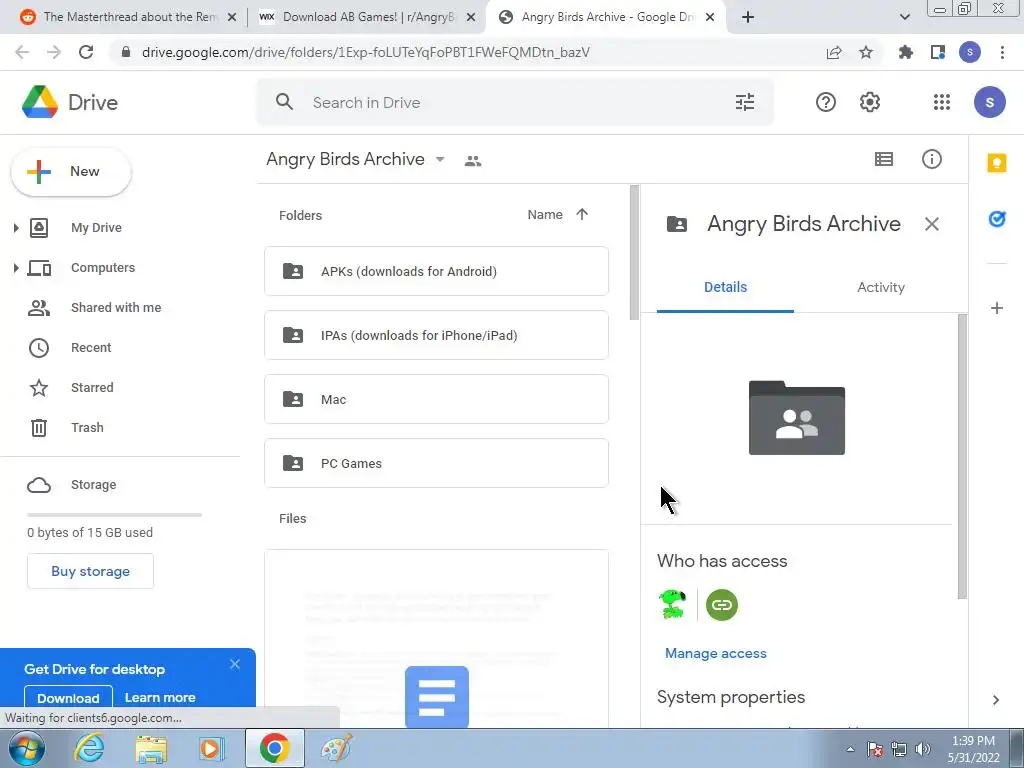Open search options filter icon
Screen dimensions: 1024x768
click(744, 102)
